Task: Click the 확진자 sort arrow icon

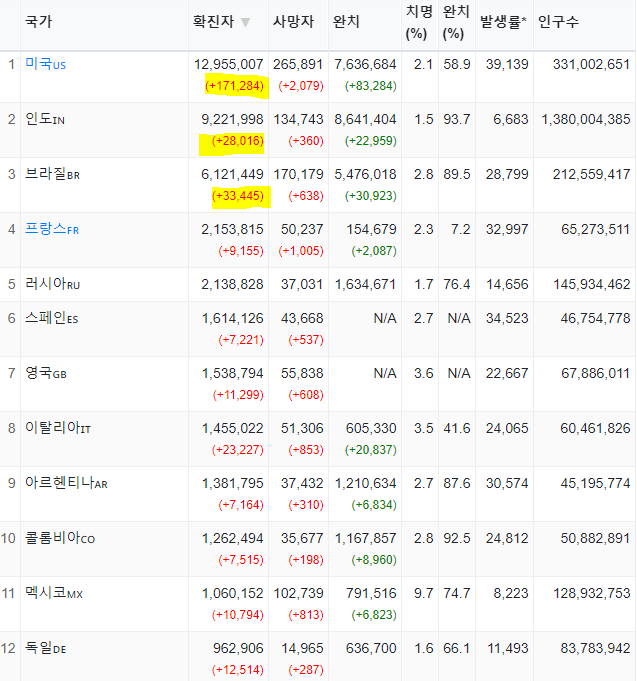Action: coord(245,22)
